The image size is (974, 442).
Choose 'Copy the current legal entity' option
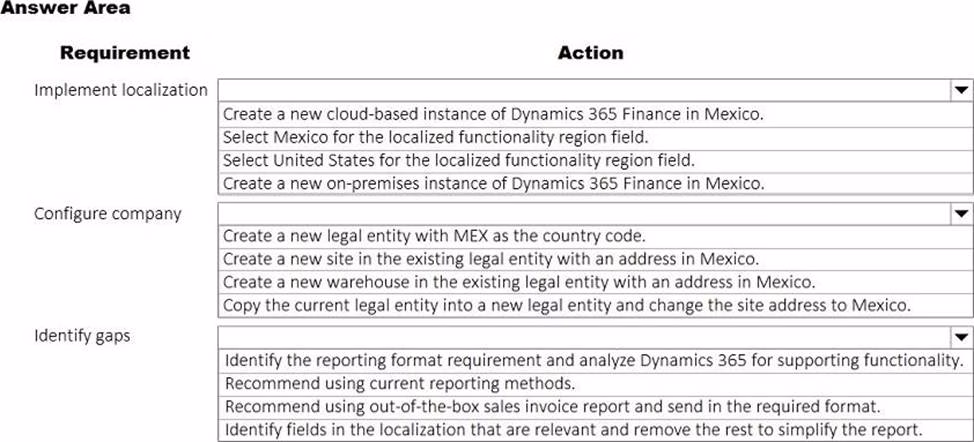565,305
